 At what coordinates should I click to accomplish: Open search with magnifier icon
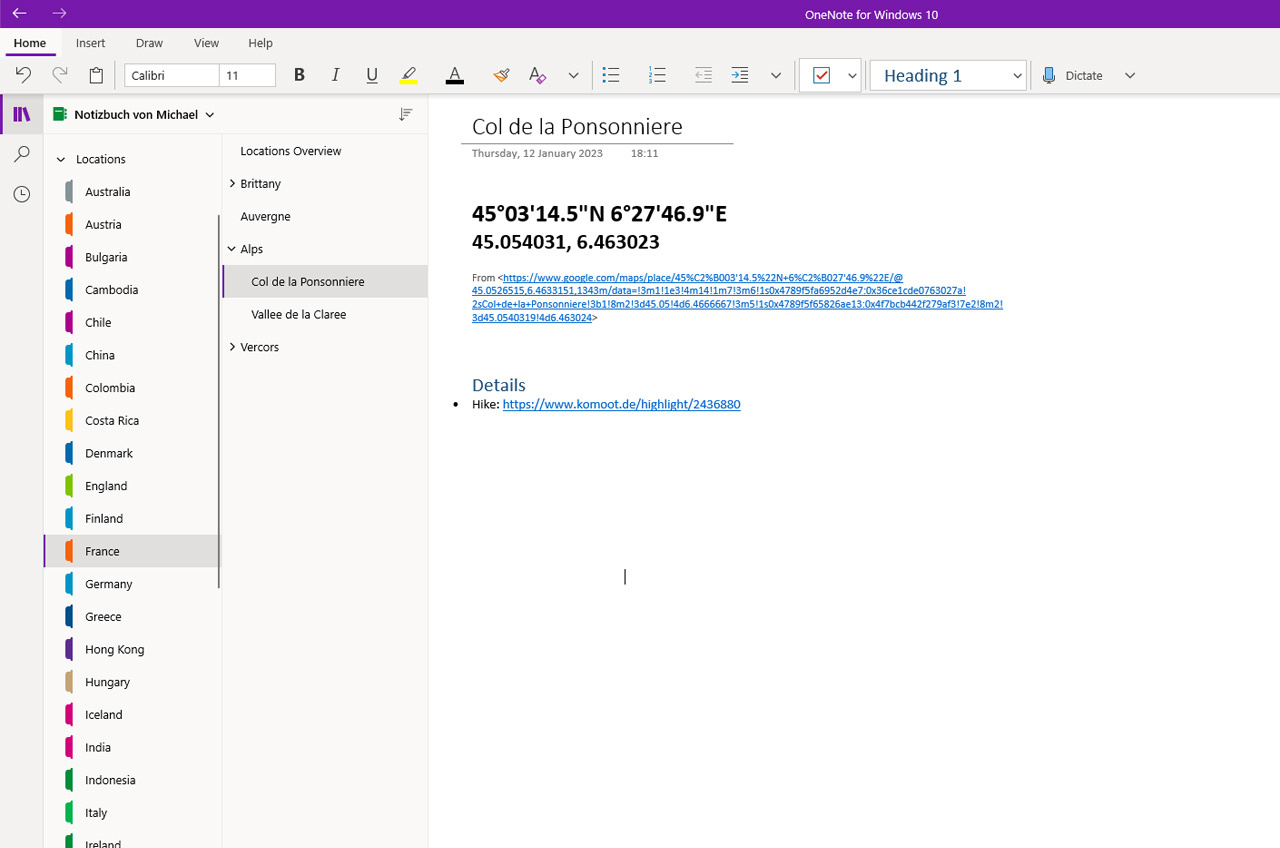(21, 154)
